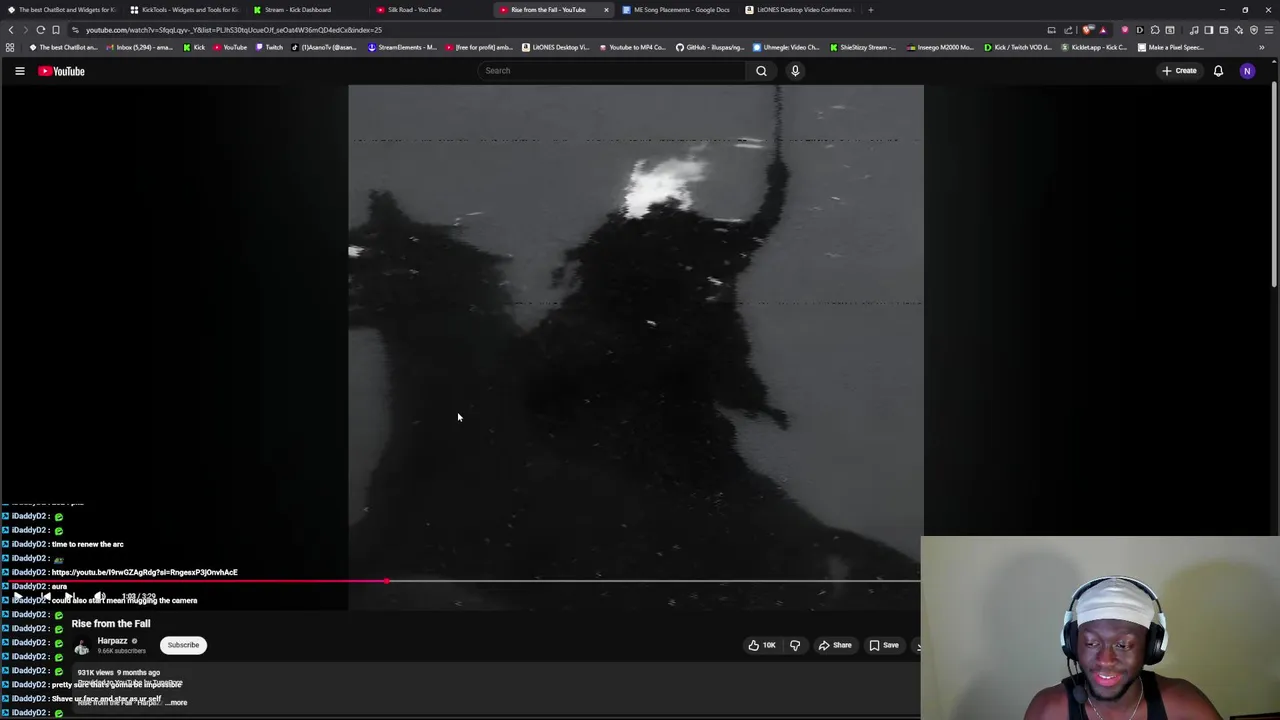
Task: Open the Brave Shields lion icon
Action: click(1086, 30)
